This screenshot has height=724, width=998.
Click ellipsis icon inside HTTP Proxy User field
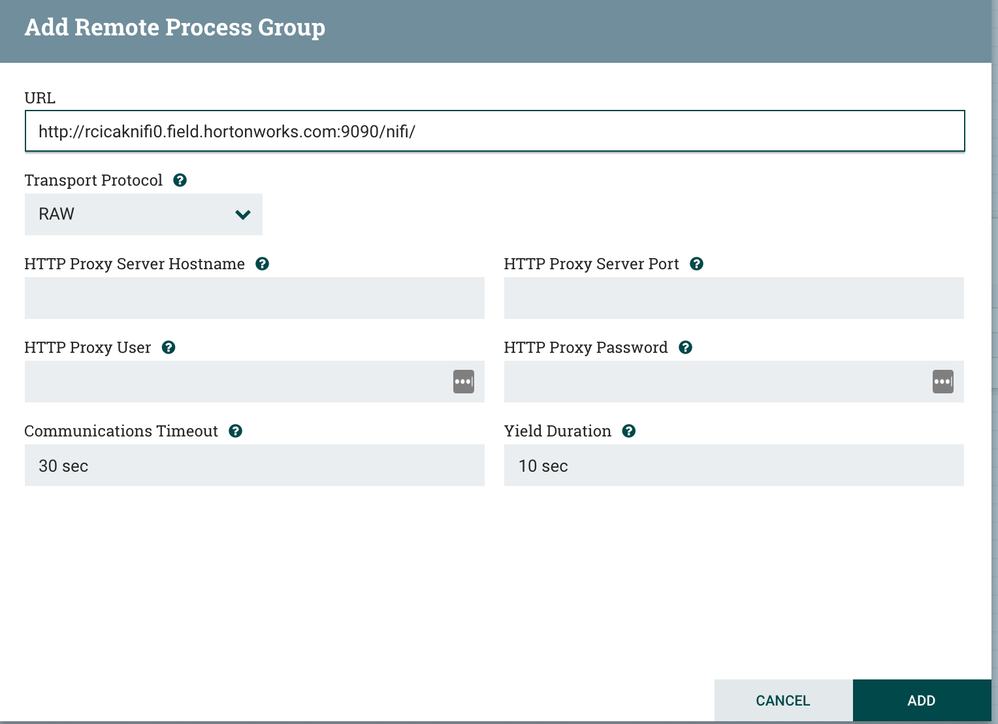(463, 382)
